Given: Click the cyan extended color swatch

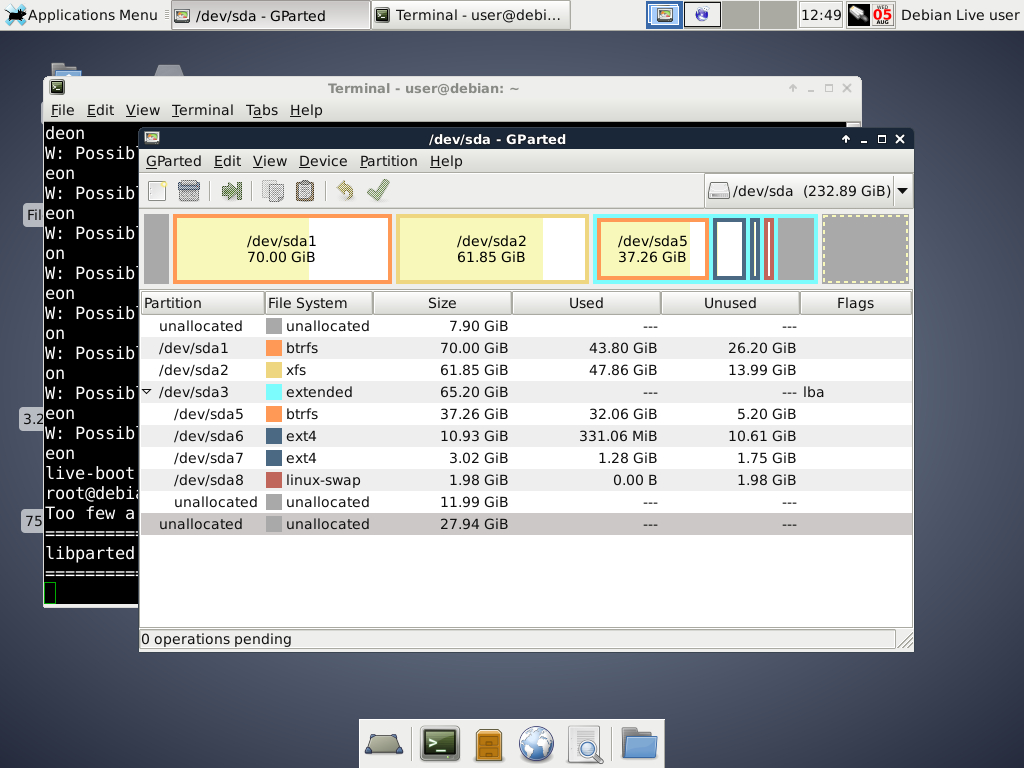Looking at the screenshot, I should (x=274, y=392).
